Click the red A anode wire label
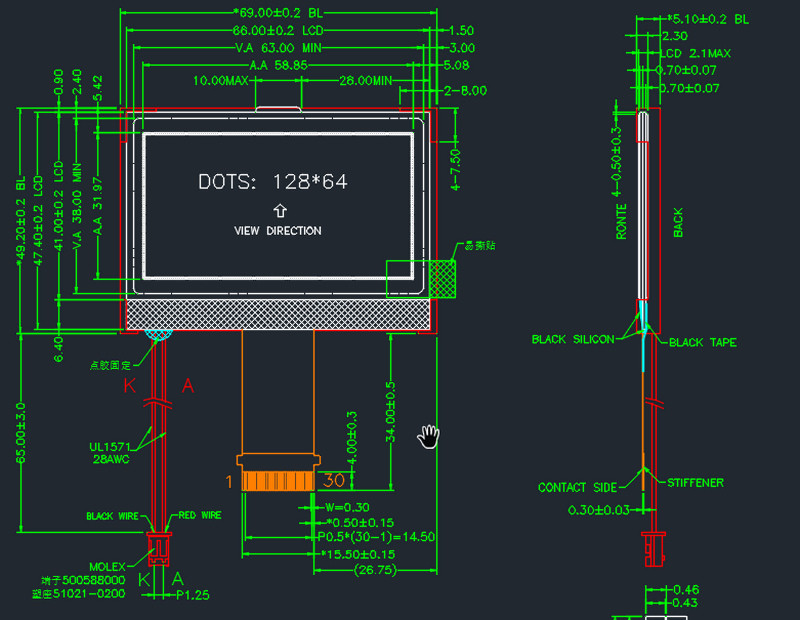 (188, 385)
